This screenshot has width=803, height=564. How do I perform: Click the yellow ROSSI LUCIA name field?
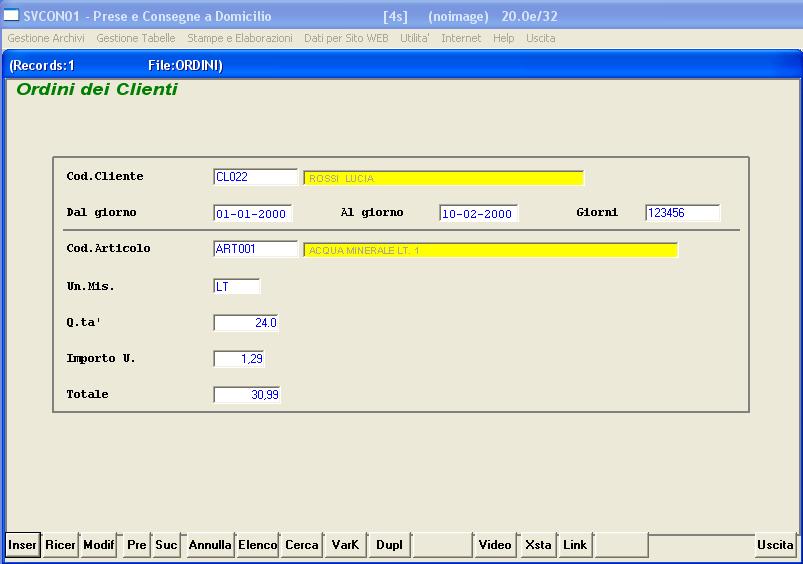point(443,178)
